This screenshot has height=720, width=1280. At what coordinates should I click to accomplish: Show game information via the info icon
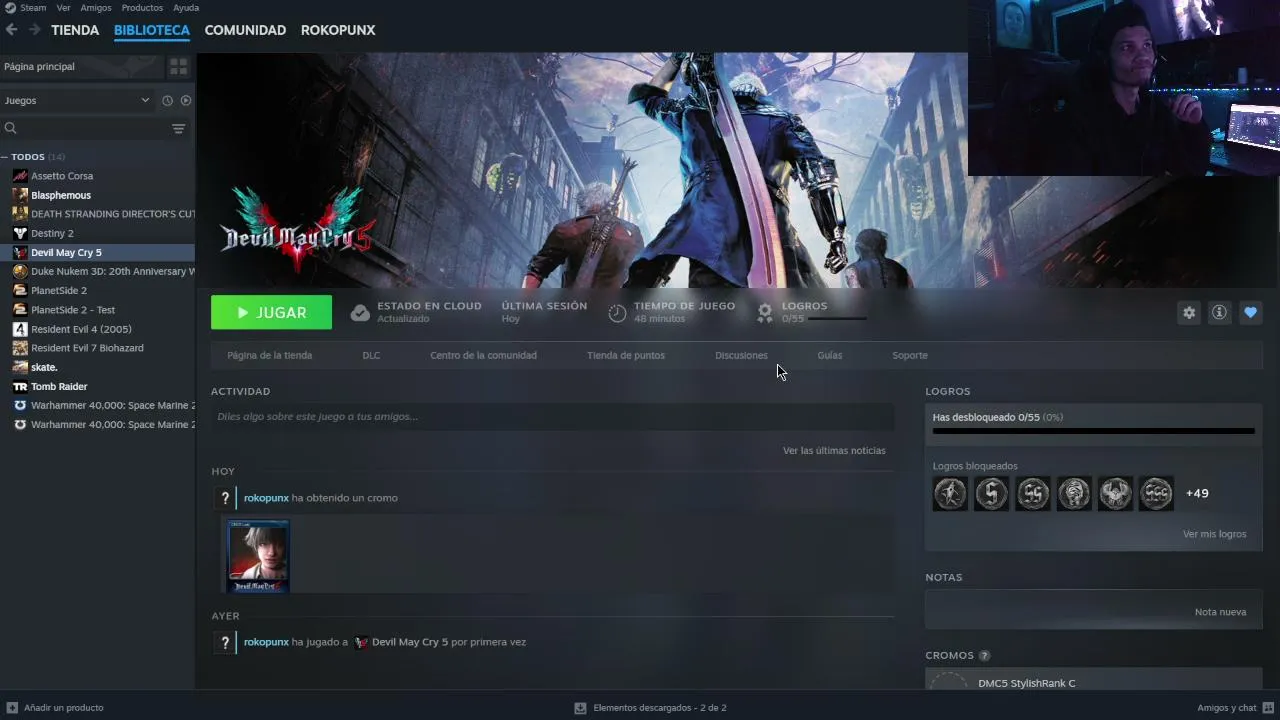click(x=1219, y=313)
